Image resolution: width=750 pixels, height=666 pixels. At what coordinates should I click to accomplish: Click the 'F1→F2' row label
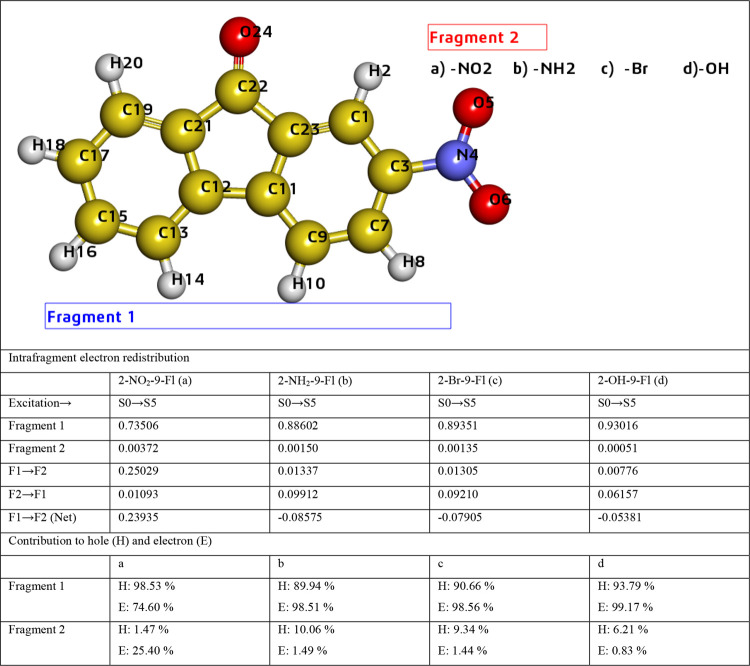click(x=28, y=471)
